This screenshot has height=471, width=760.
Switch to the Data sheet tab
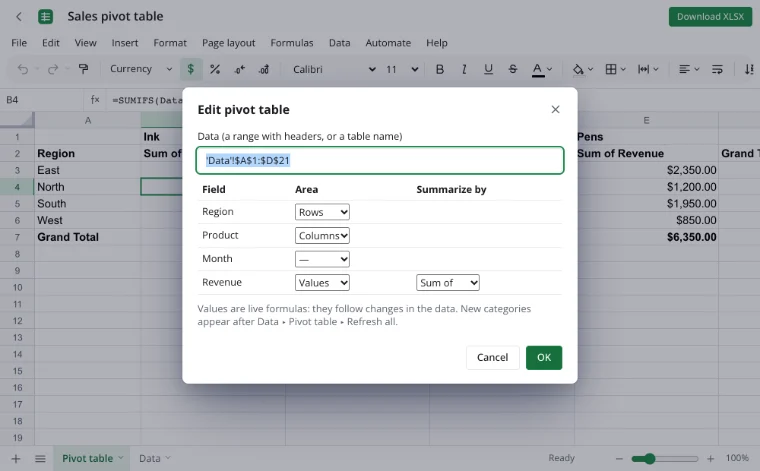coord(154,458)
